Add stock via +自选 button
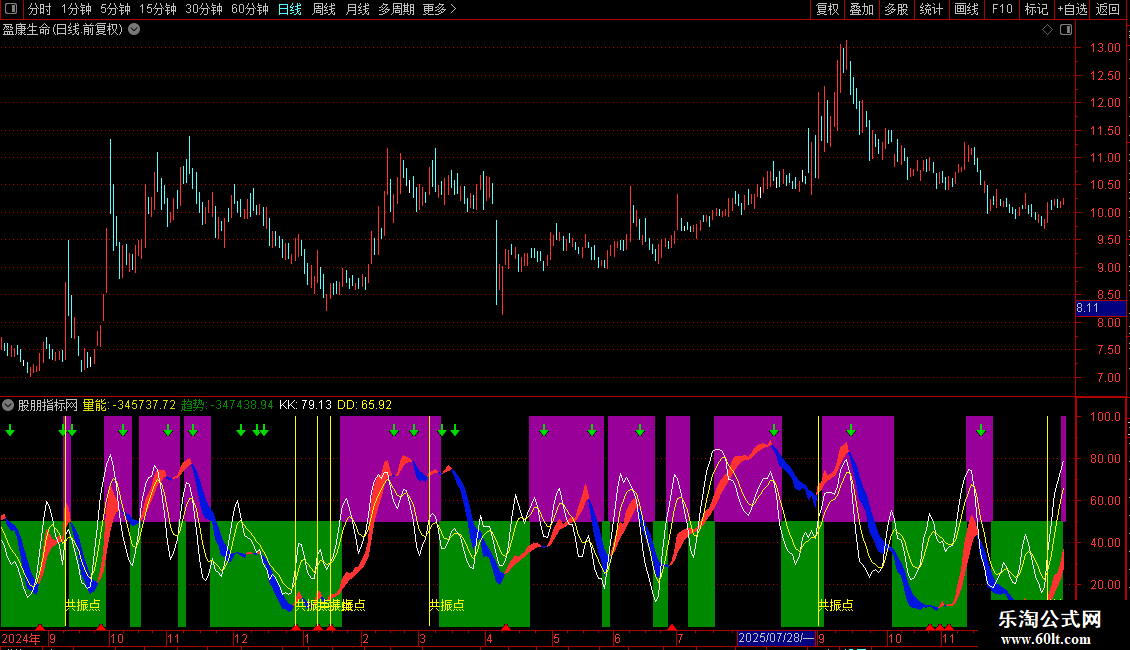Viewport: 1130px width, 650px height. click(x=1072, y=9)
